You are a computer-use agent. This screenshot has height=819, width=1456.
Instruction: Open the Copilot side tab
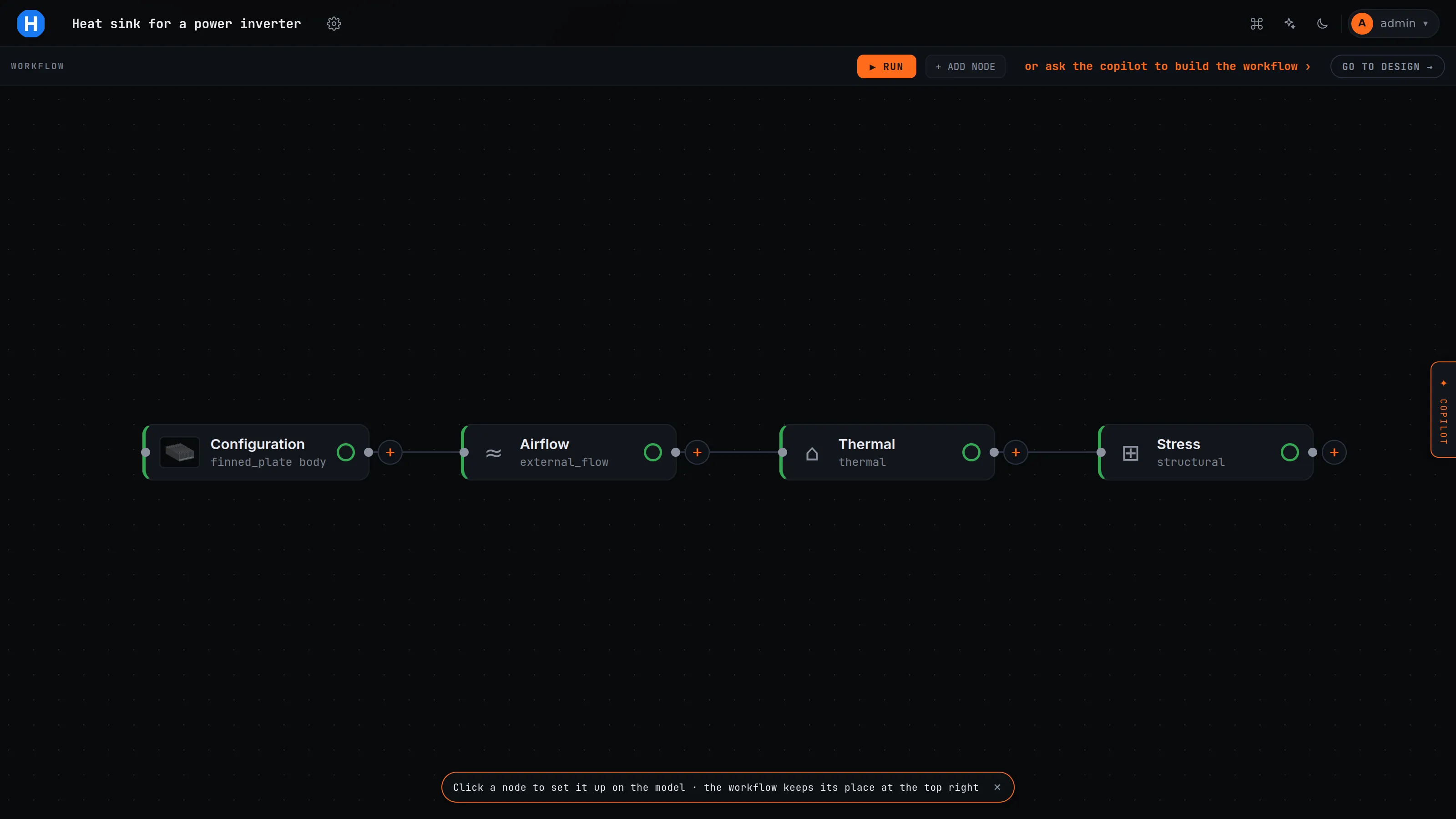[1444, 409]
